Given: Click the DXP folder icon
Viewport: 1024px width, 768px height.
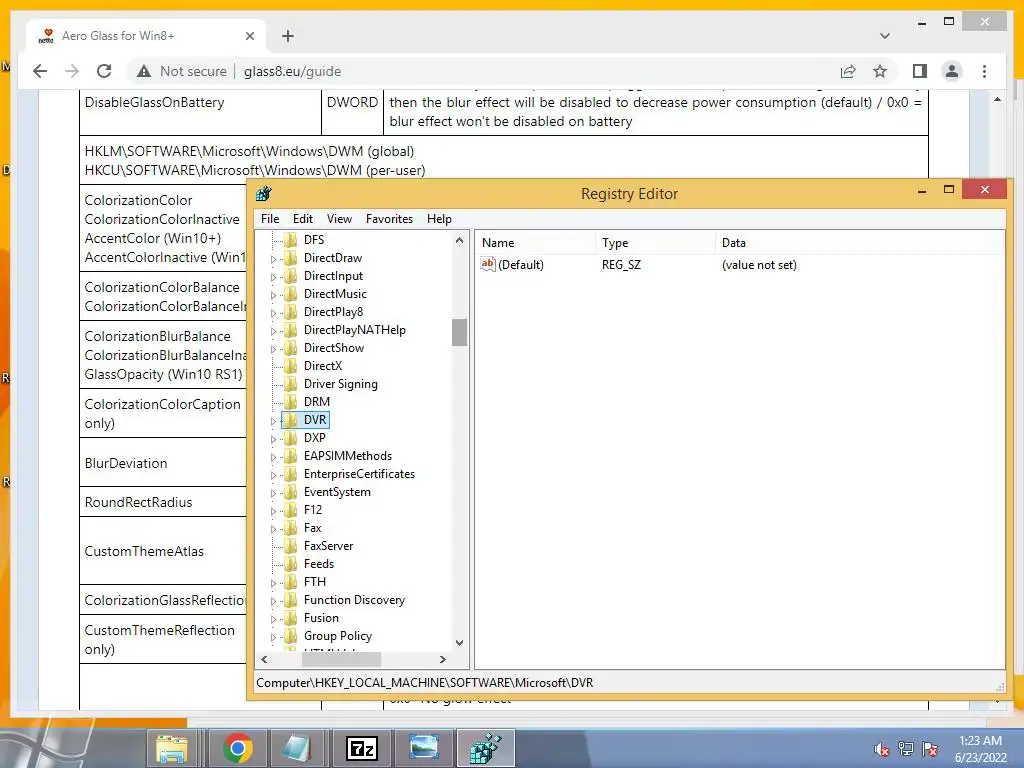Looking at the screenshot, I should 291,438.
